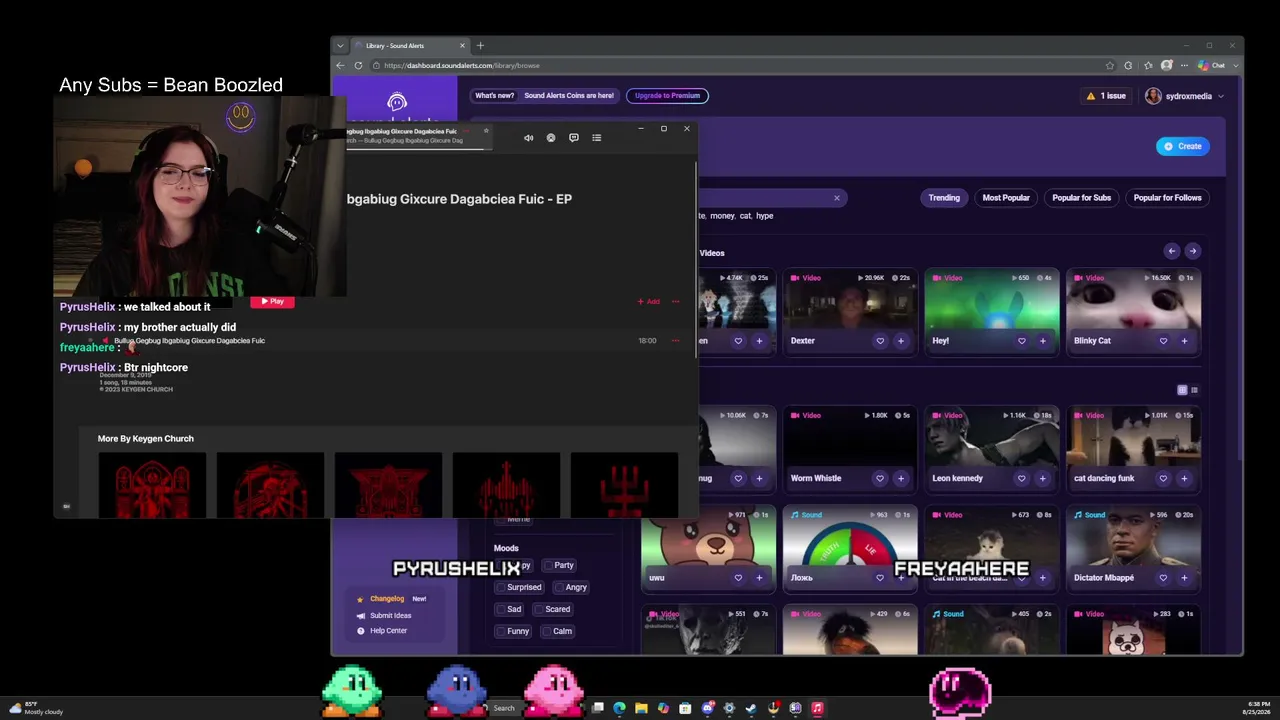Open a new browser tab
Viewport: 1280px width, 720px height.
(x=480, y=45)
